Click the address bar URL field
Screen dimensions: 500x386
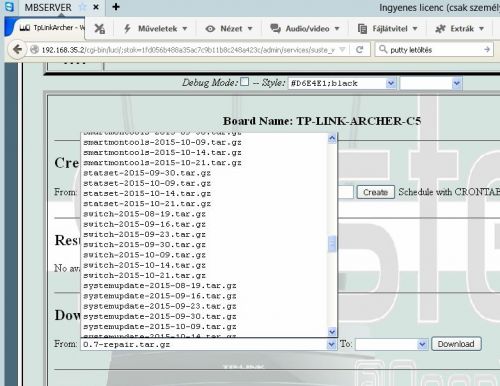[x=188, y=50]
